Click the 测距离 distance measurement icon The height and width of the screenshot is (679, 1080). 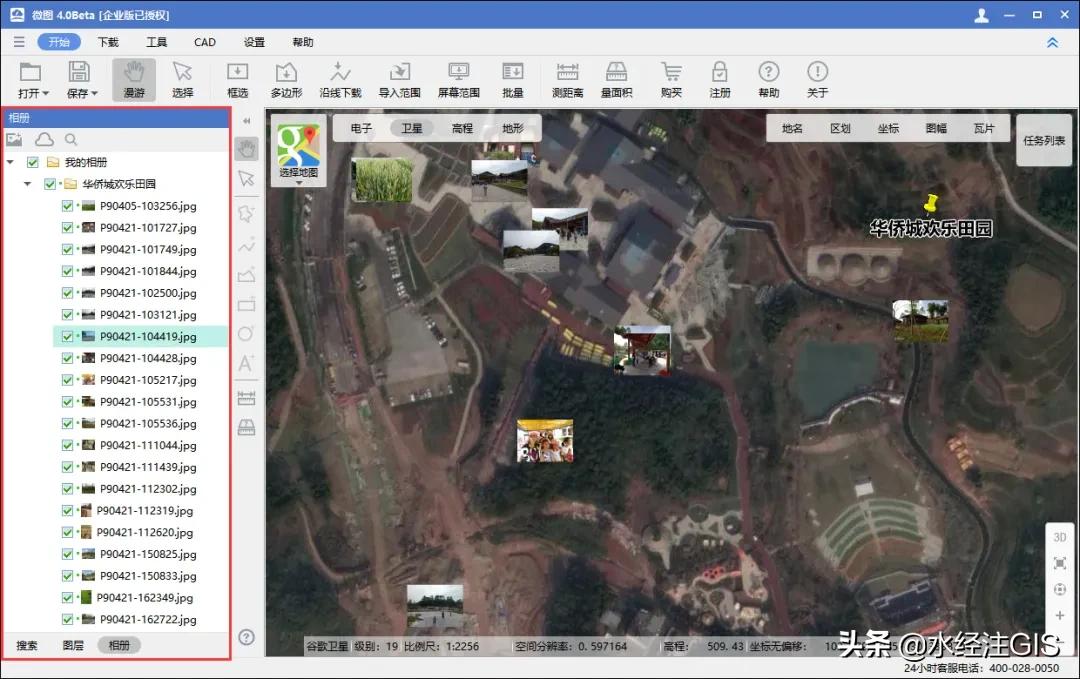568,79
